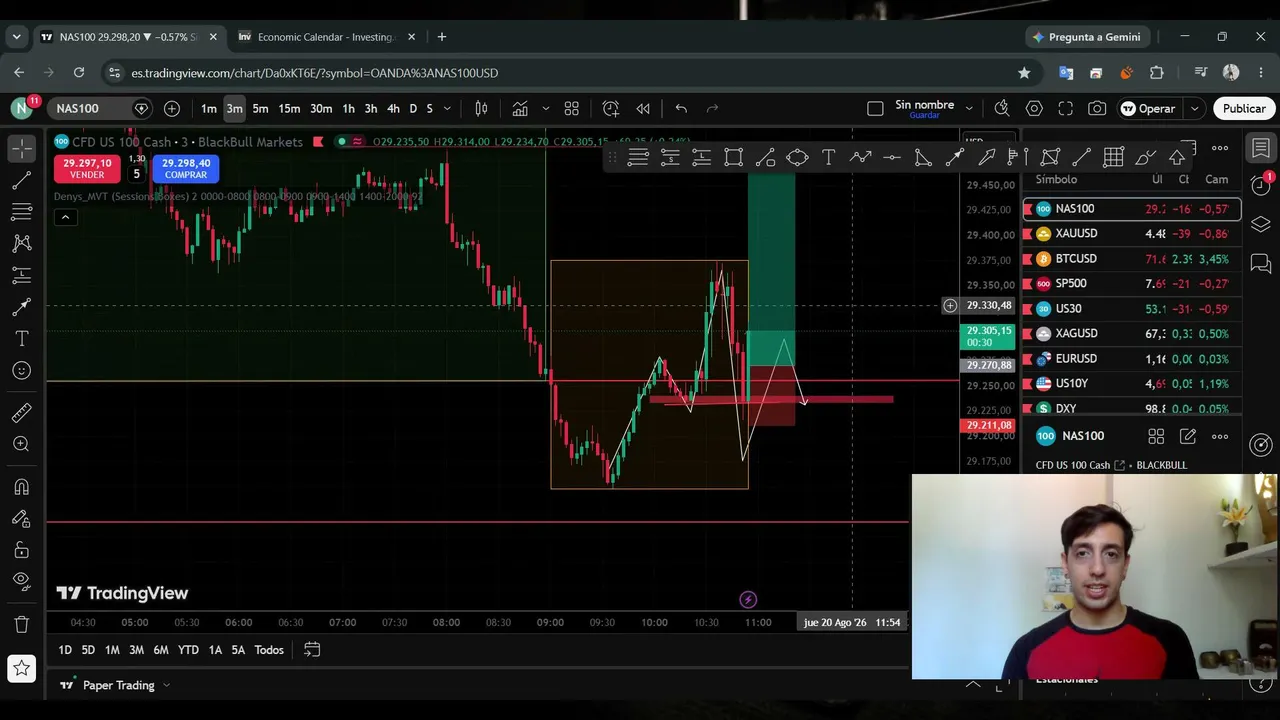Open the alerts panel clock icon

pyautogui.click(x=1261, y=185)
